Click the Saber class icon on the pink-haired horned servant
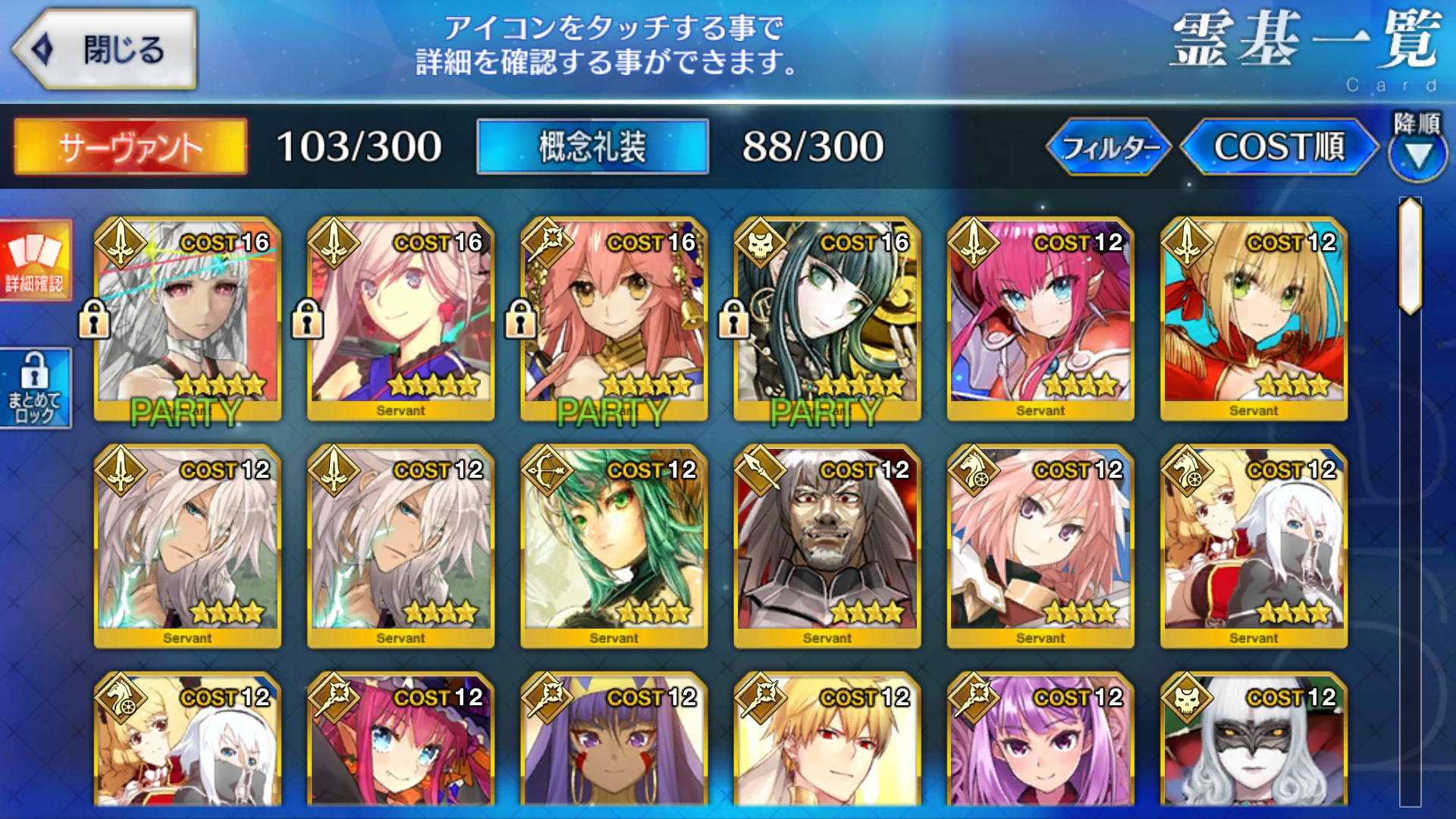 click(x=974, y=243)
